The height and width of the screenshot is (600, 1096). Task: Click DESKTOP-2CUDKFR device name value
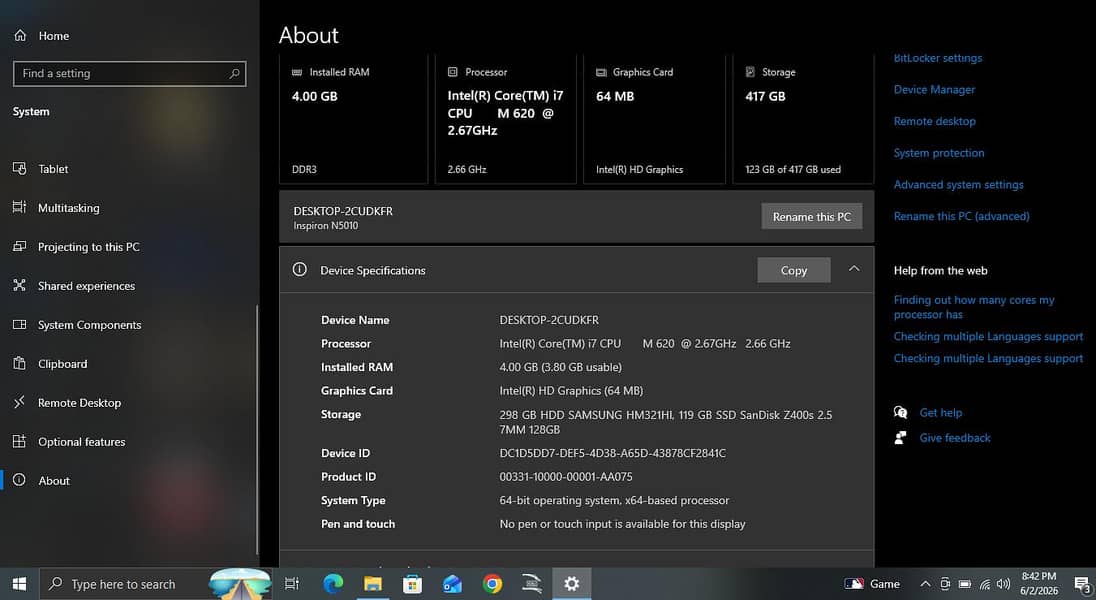pos(549,320)
